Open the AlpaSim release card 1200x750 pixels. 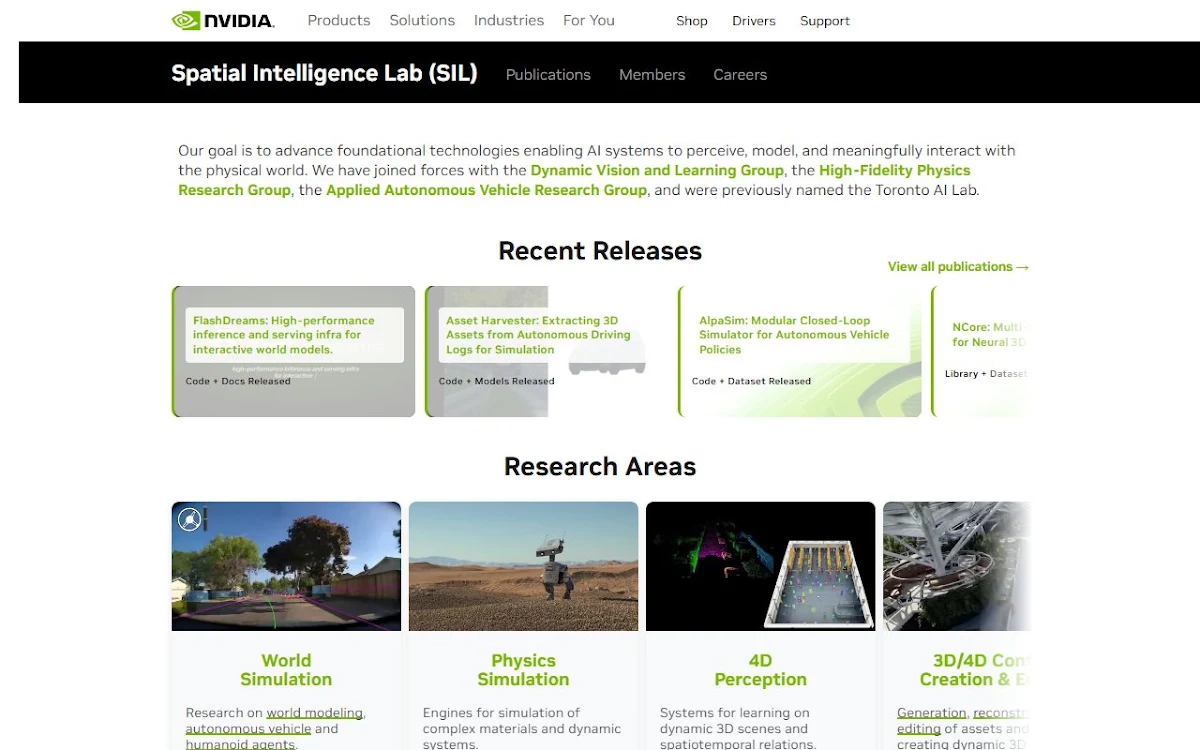coord(799,351)
